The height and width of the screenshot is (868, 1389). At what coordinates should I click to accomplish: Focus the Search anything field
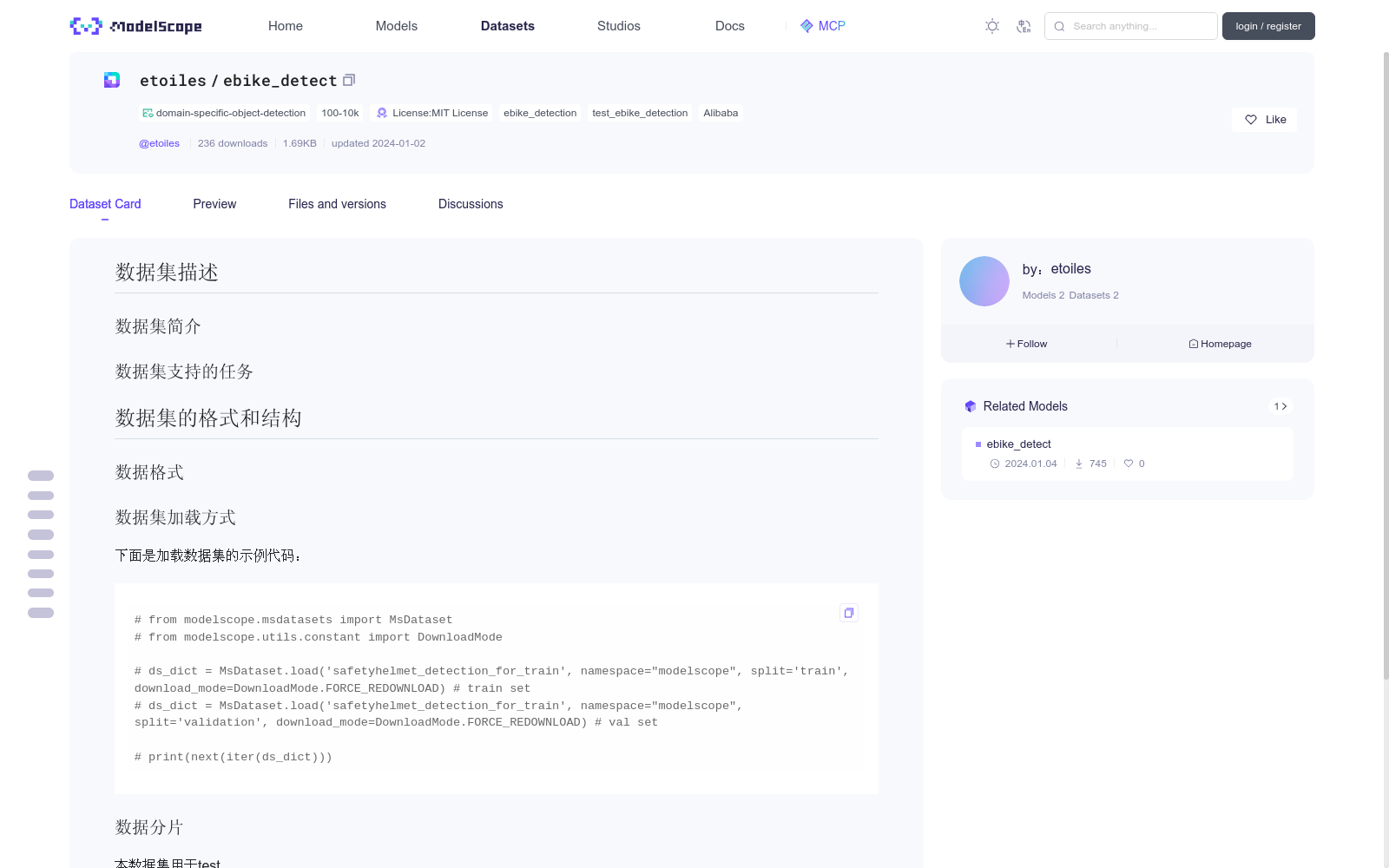click(1130, 26)
